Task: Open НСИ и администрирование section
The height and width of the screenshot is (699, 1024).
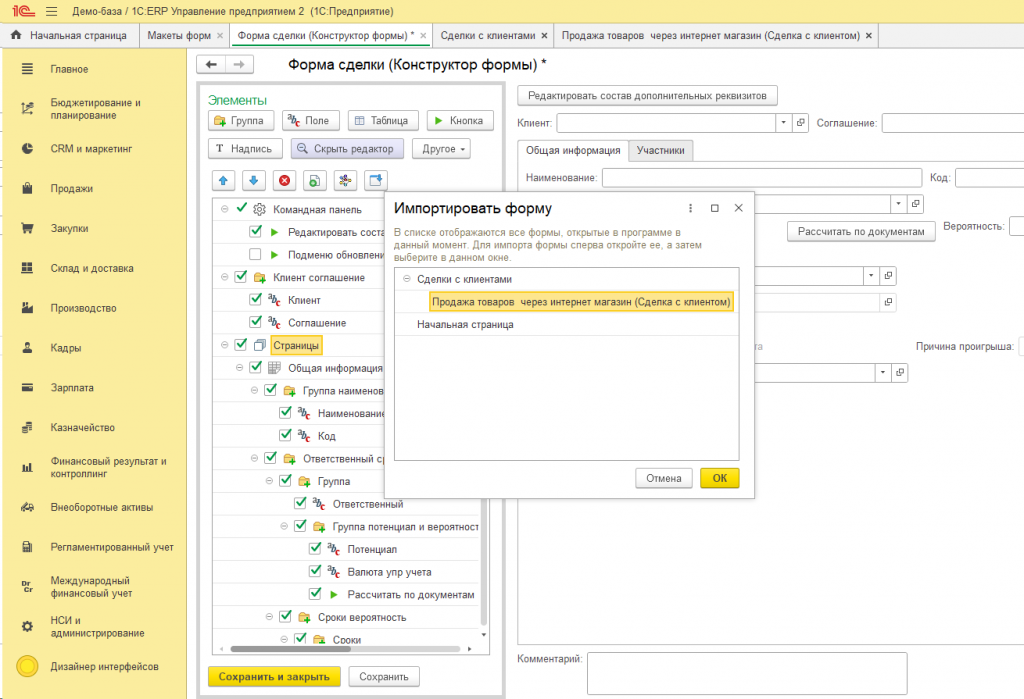Action: pos(97,627)
